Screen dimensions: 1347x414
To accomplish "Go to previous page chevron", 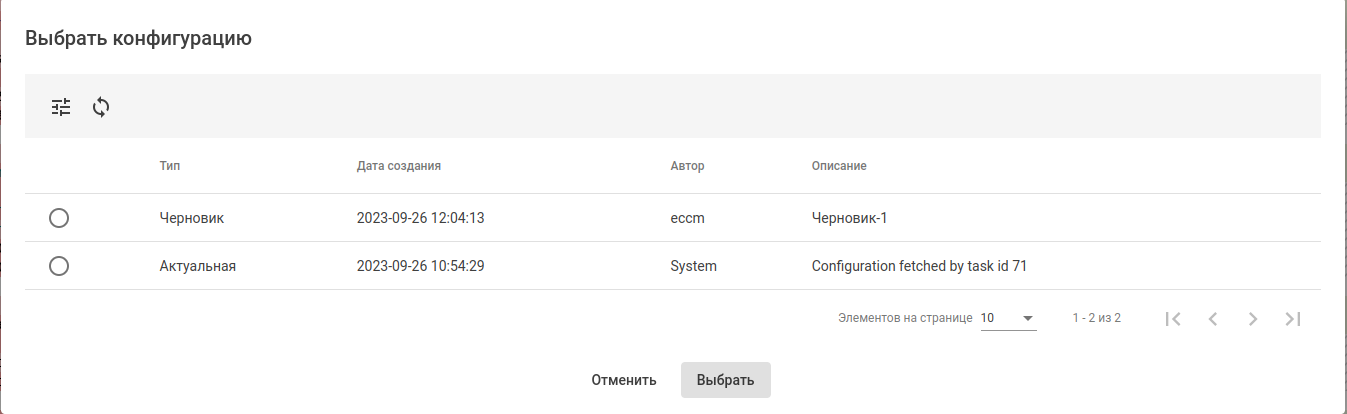I will pos(1213,319).
